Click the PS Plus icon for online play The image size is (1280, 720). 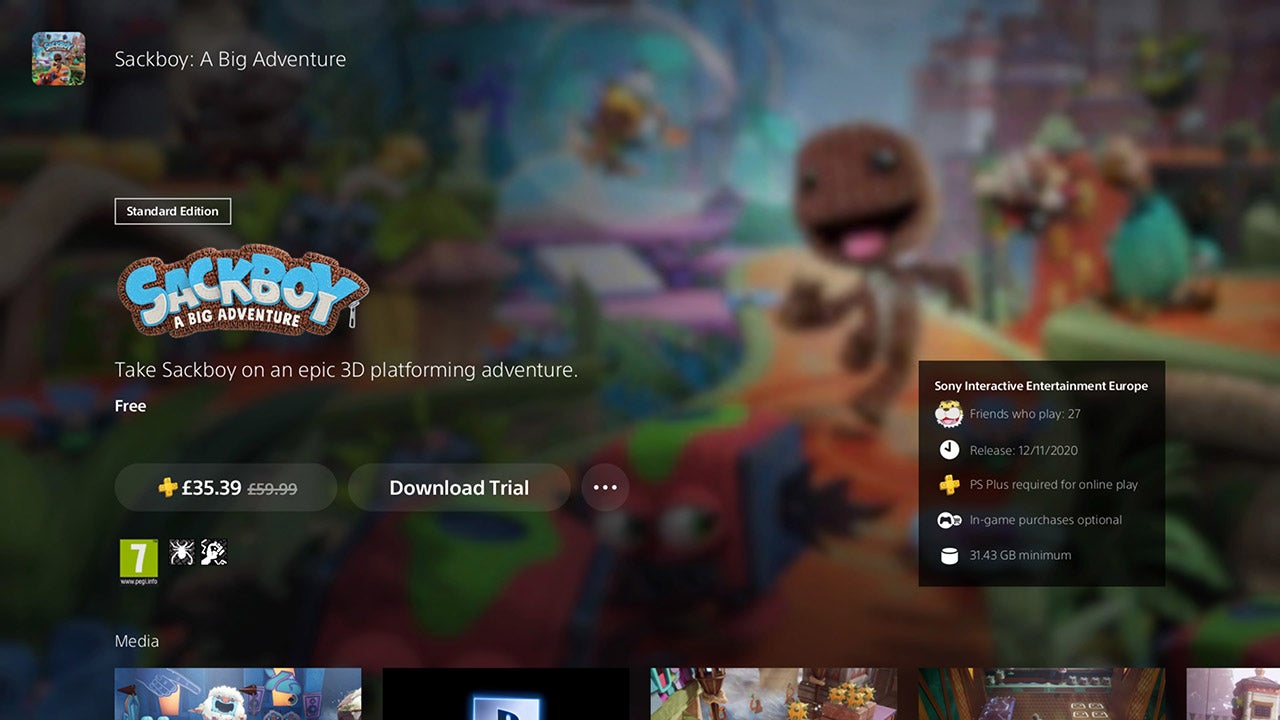(949, 485)
